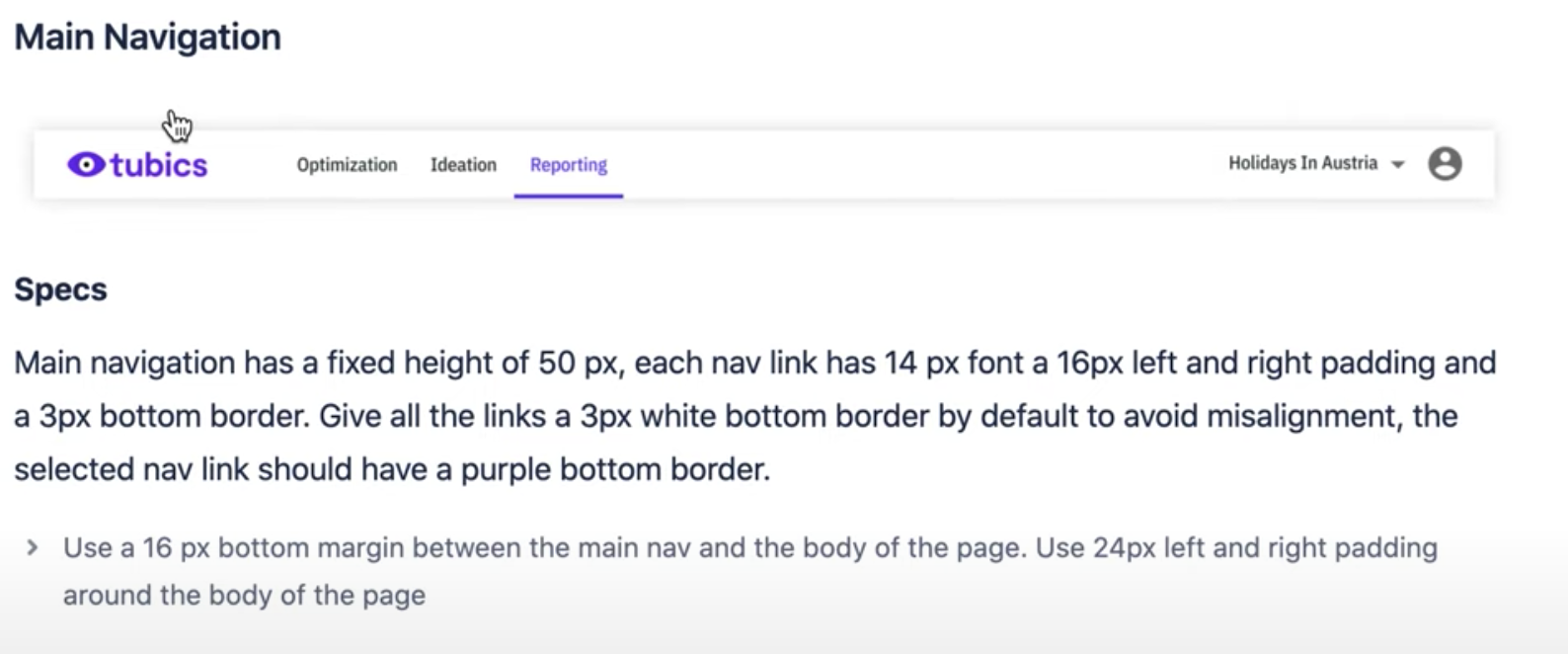1568x654 pixels.
Task: Click the Main Navigation heading
Action: [146, 37]
